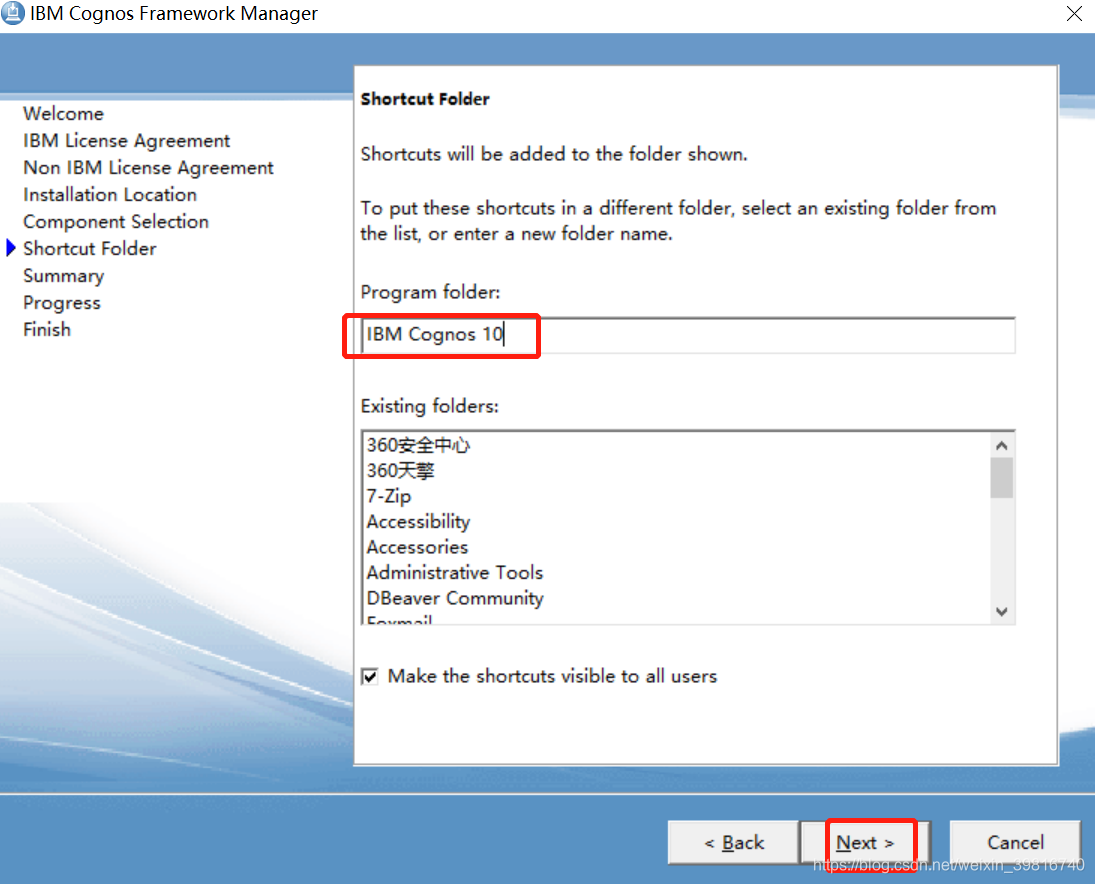Click the Component Selection step
Image resolution: width=1095 pixels, height=884 pixels.
click(x=116, y=221)
